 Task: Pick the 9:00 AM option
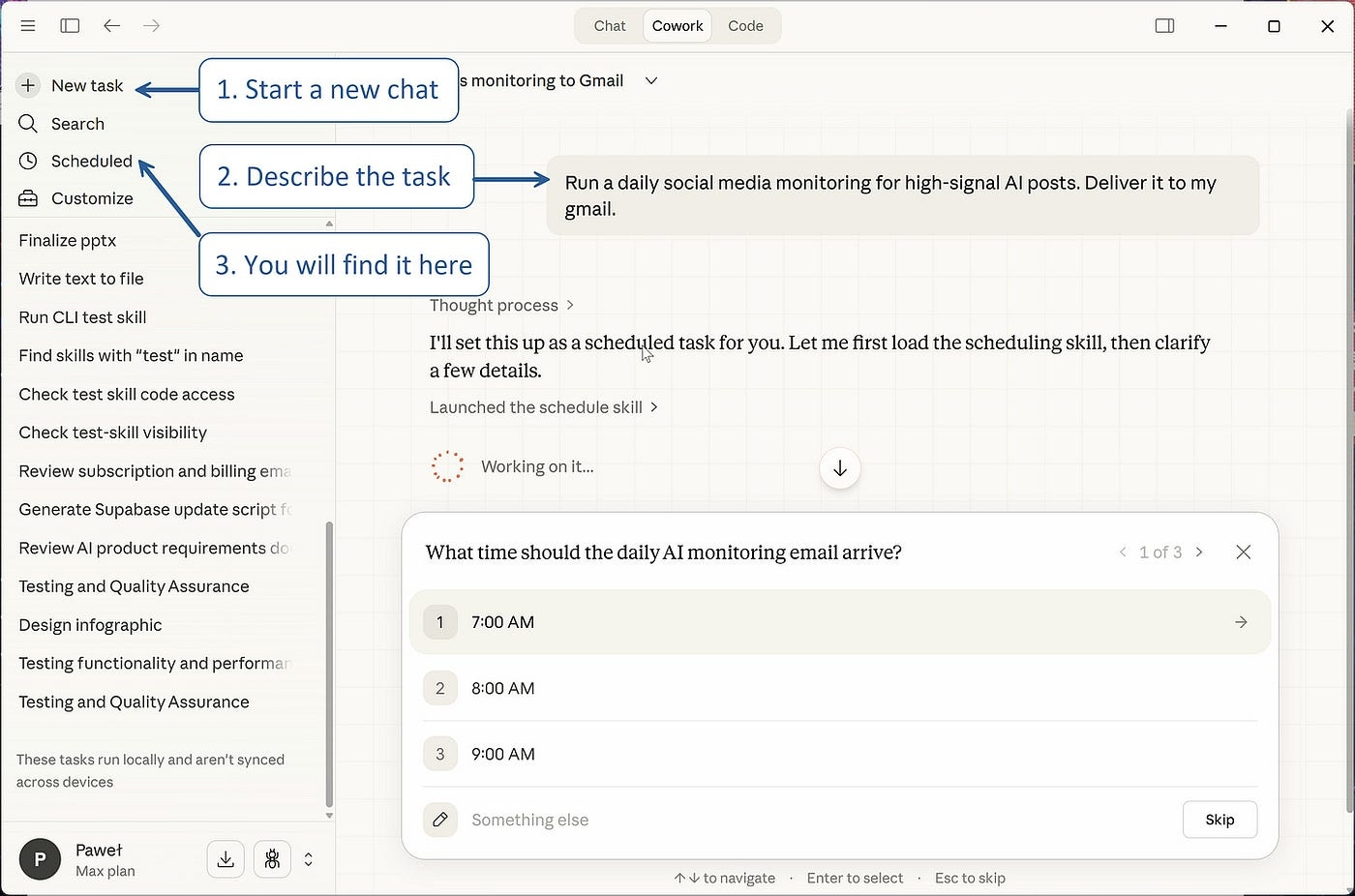pyautogui.click(x=839, y=754)
